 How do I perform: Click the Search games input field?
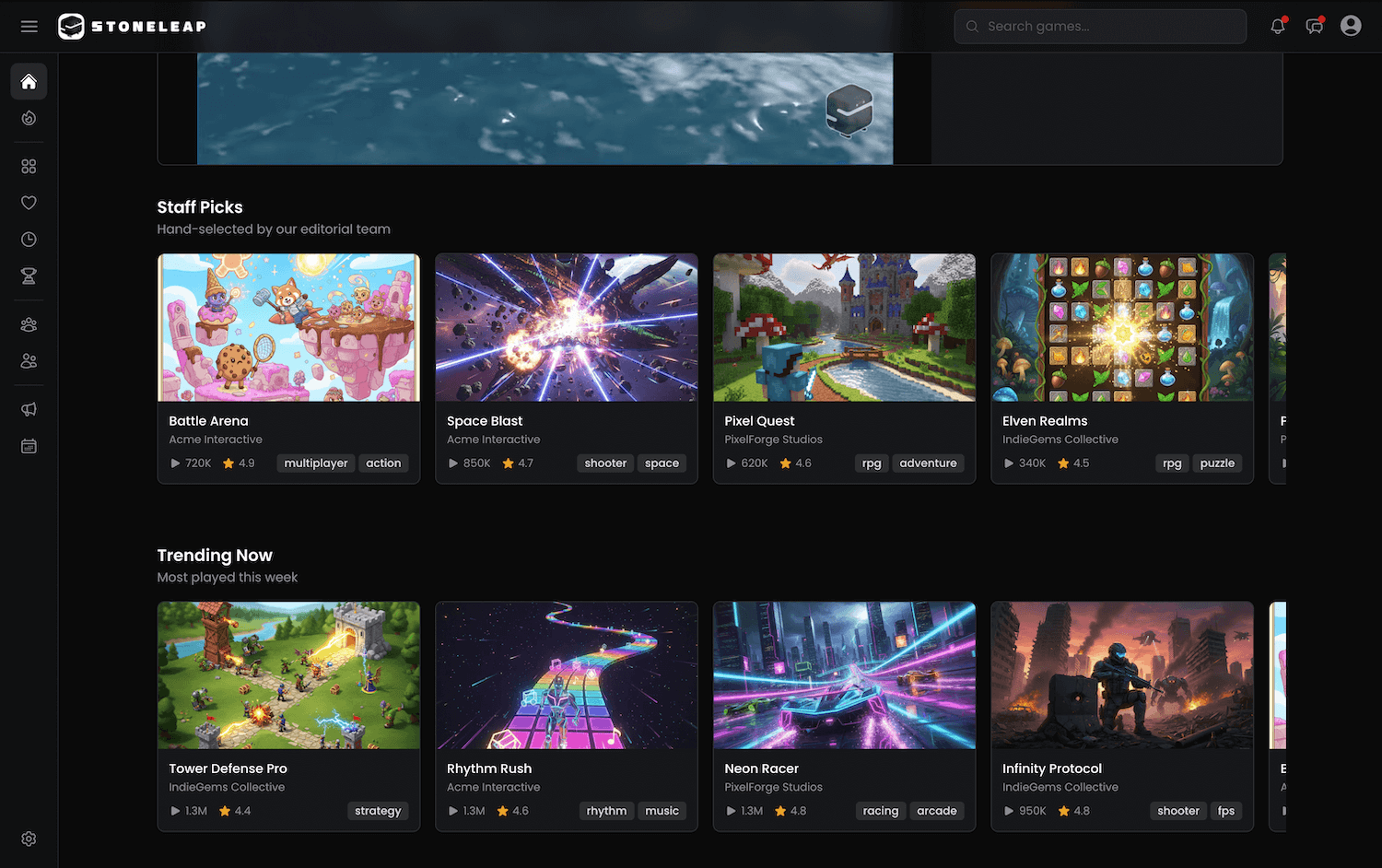point(1100,27)
